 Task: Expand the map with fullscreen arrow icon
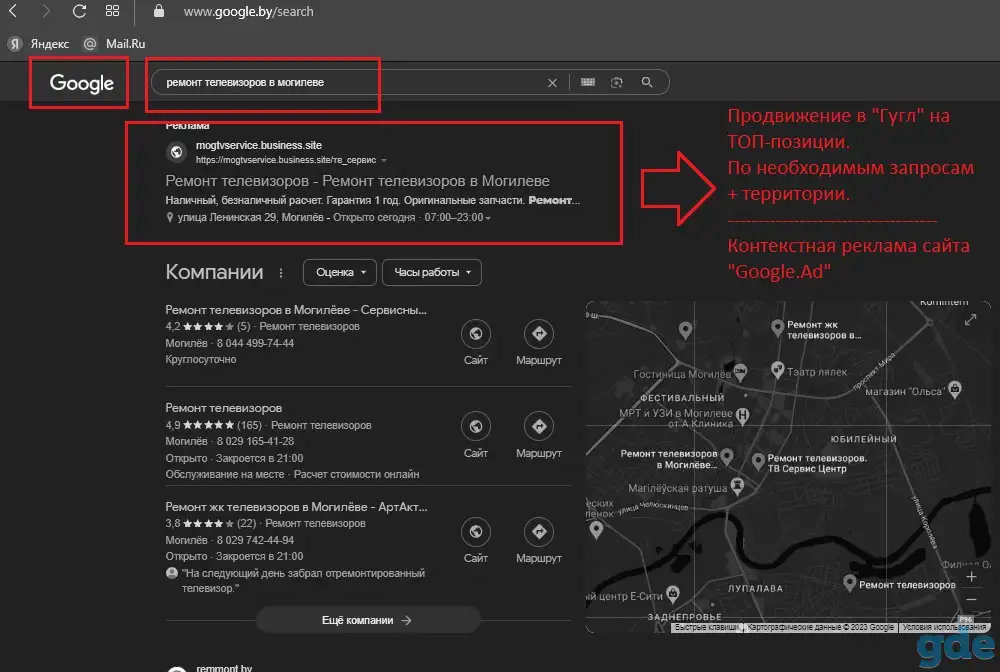click(970, 319)
